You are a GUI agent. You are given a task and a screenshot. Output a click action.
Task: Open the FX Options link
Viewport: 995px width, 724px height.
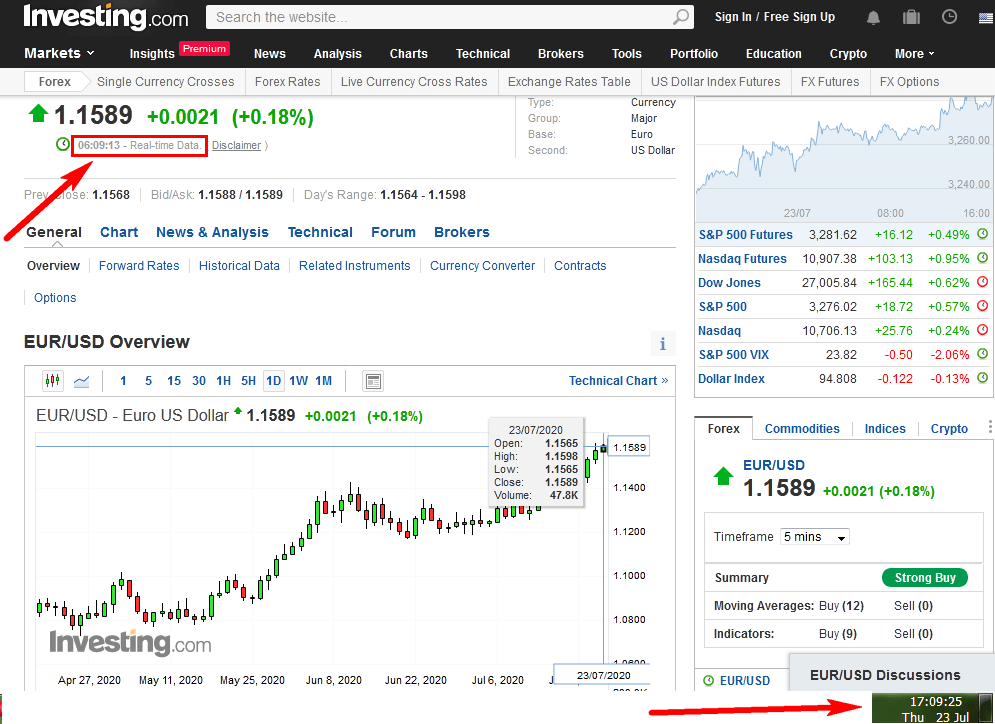pos(909,82)
